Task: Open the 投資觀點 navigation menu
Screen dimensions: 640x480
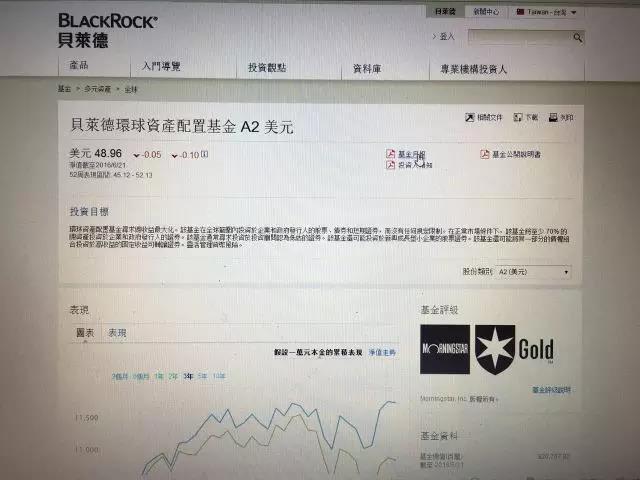Action: 267,67
